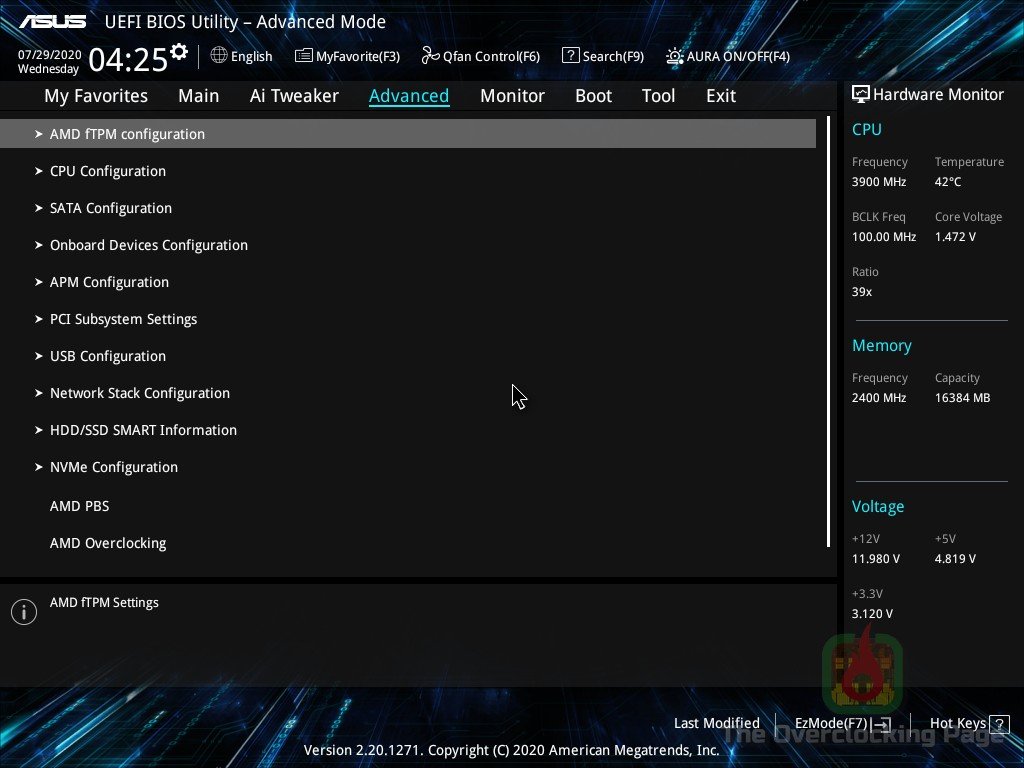Screen dimensions: 1024x768
Task: Click the Hardware Monitor panel icon
Action: 861,93
